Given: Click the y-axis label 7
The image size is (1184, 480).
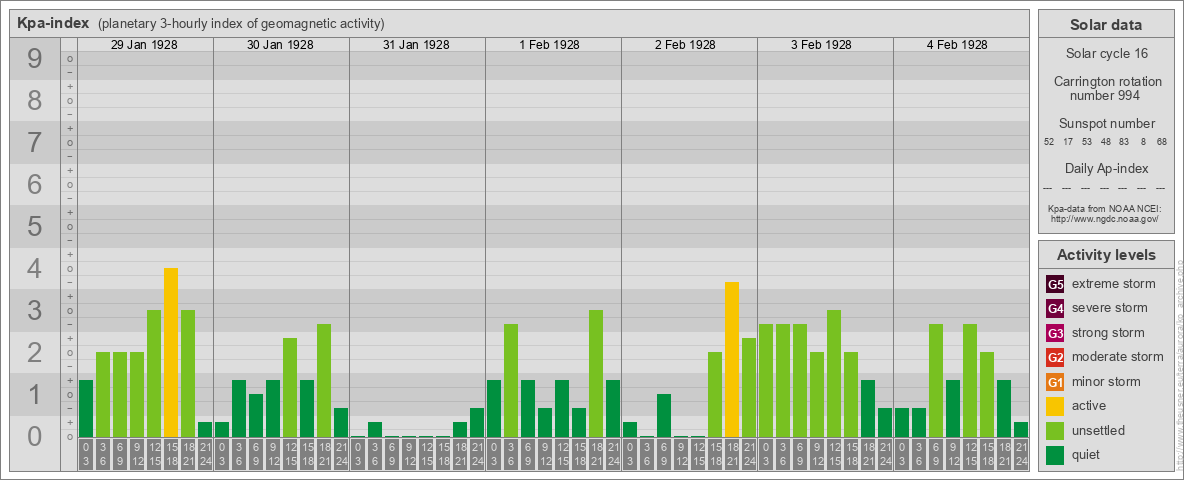Looking at the screenshot, I should 34,143.
